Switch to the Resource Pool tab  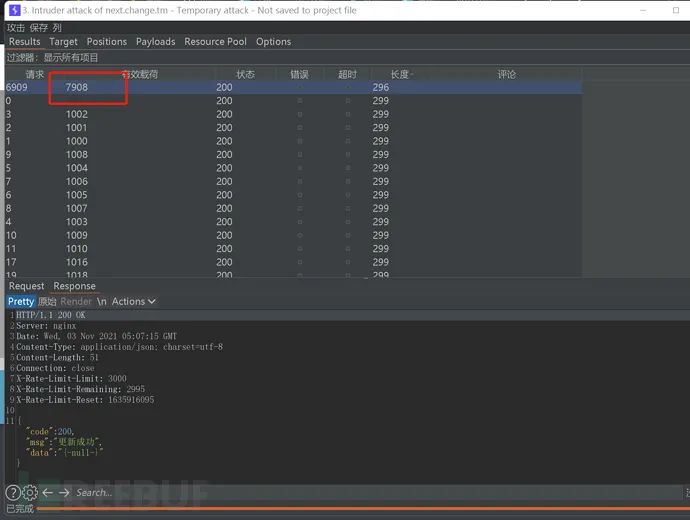tap(215, 42)
